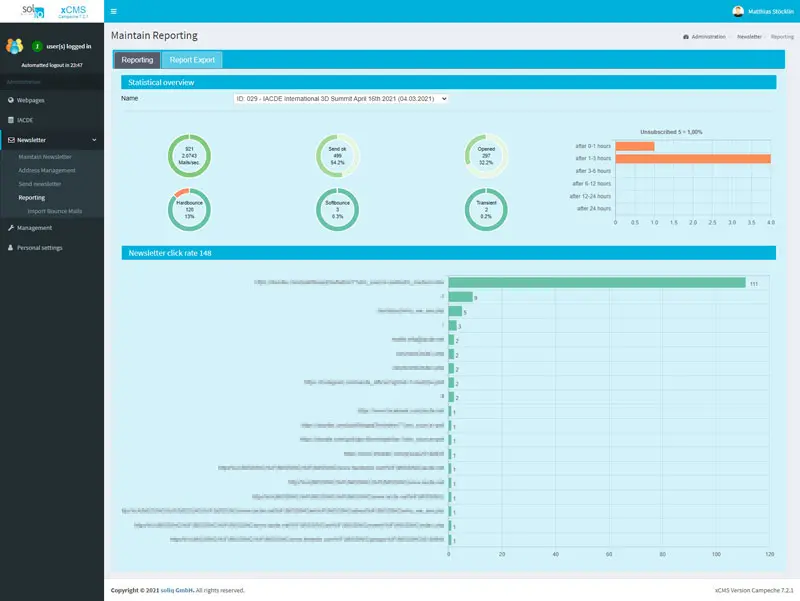800x601 pixels.
Task: Open Send newsletter page
Action: (x=40, y=184)
